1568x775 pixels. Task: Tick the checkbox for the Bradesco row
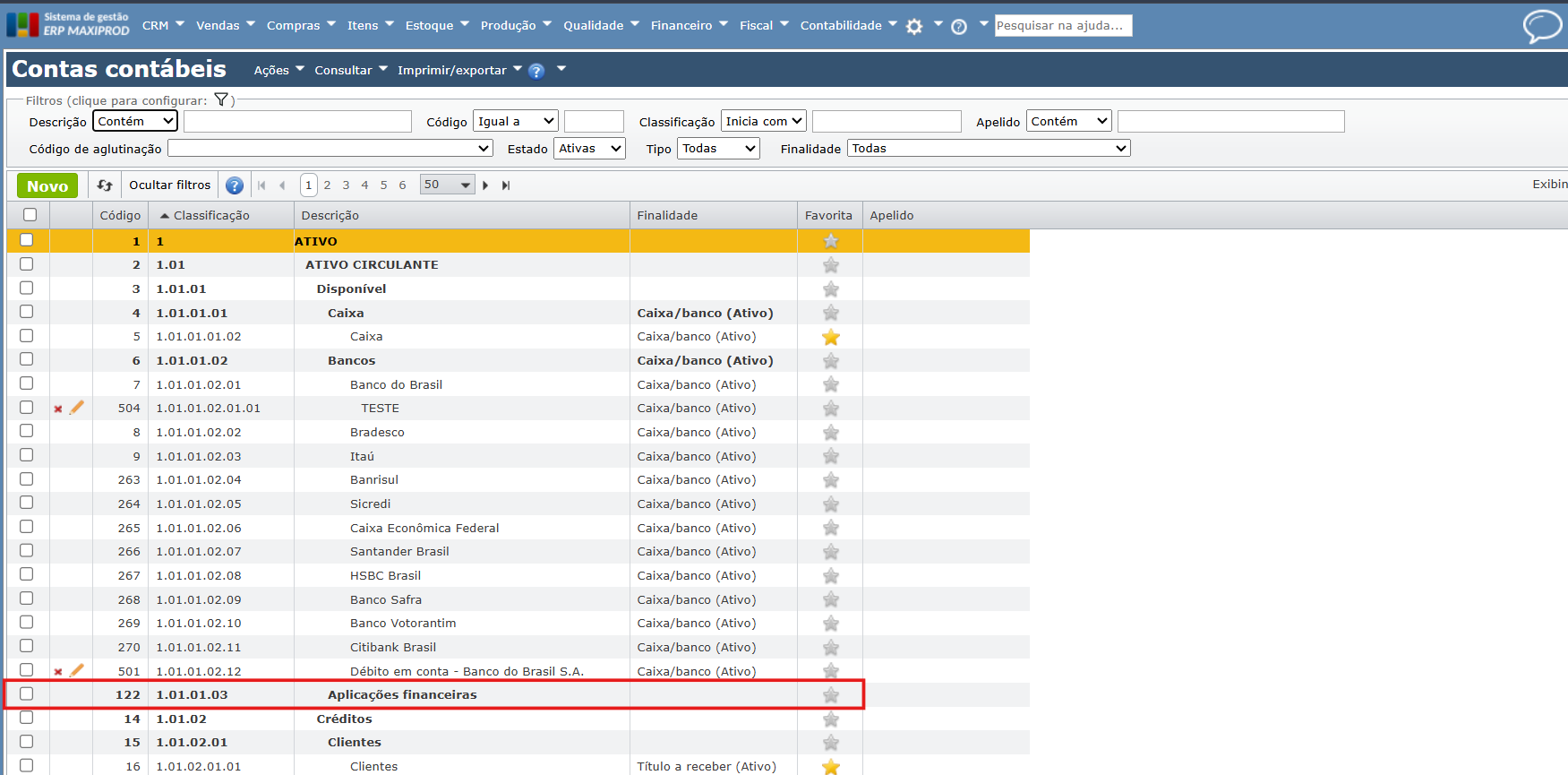[x=27, y=431]
